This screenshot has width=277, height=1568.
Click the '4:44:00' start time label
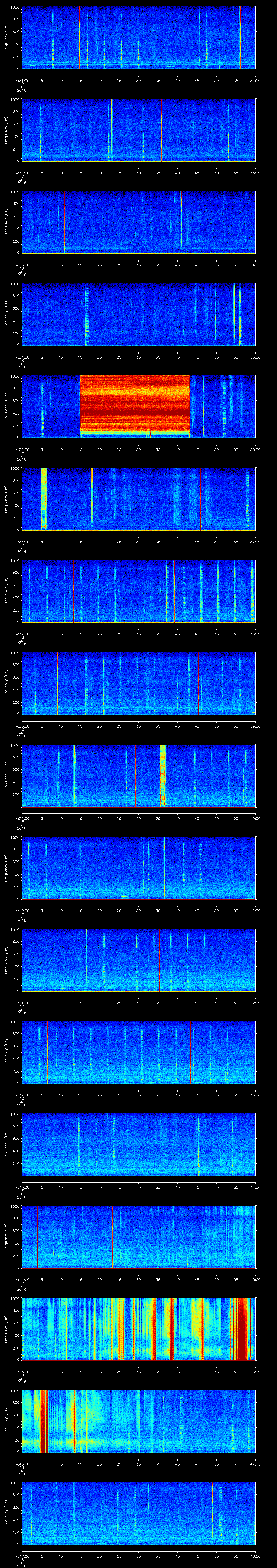(x=22, y=1279)
